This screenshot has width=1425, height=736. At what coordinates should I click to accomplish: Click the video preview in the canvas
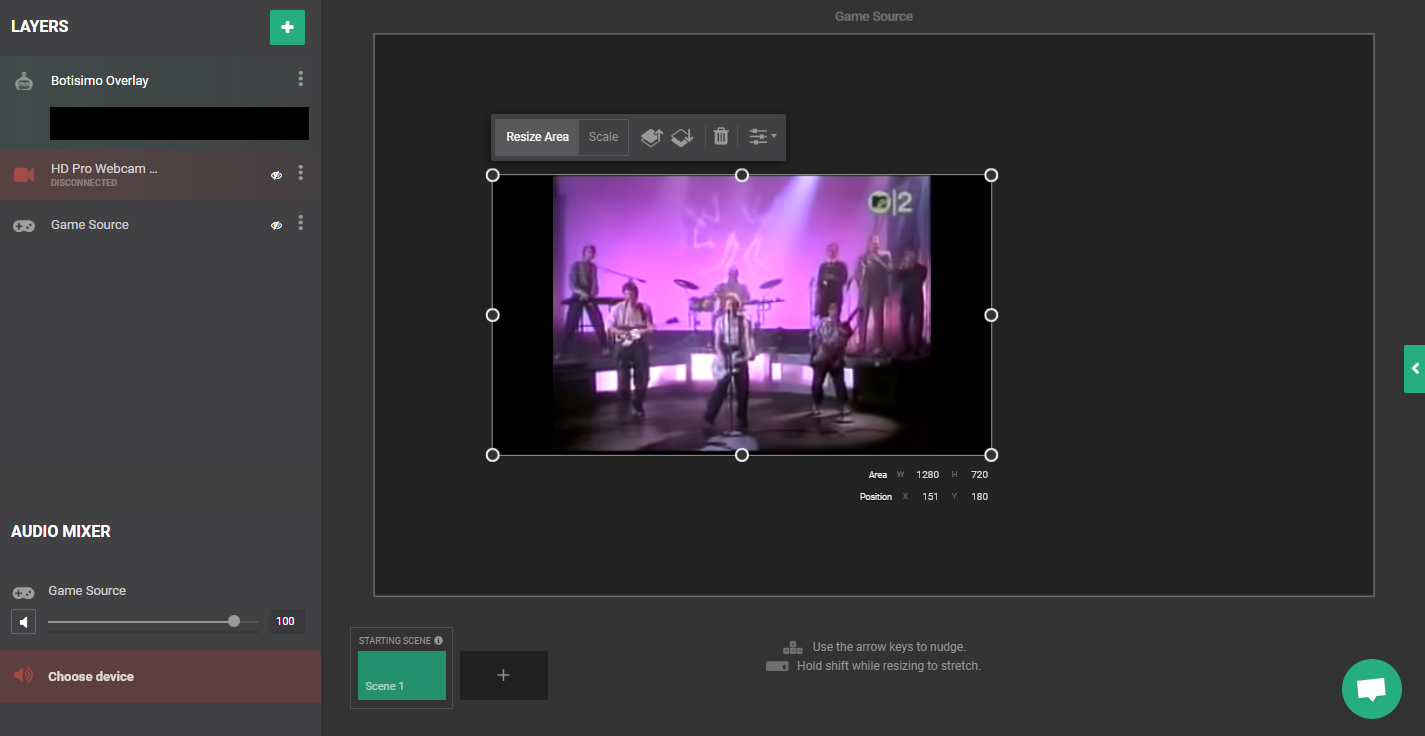(x=742, y=315)
